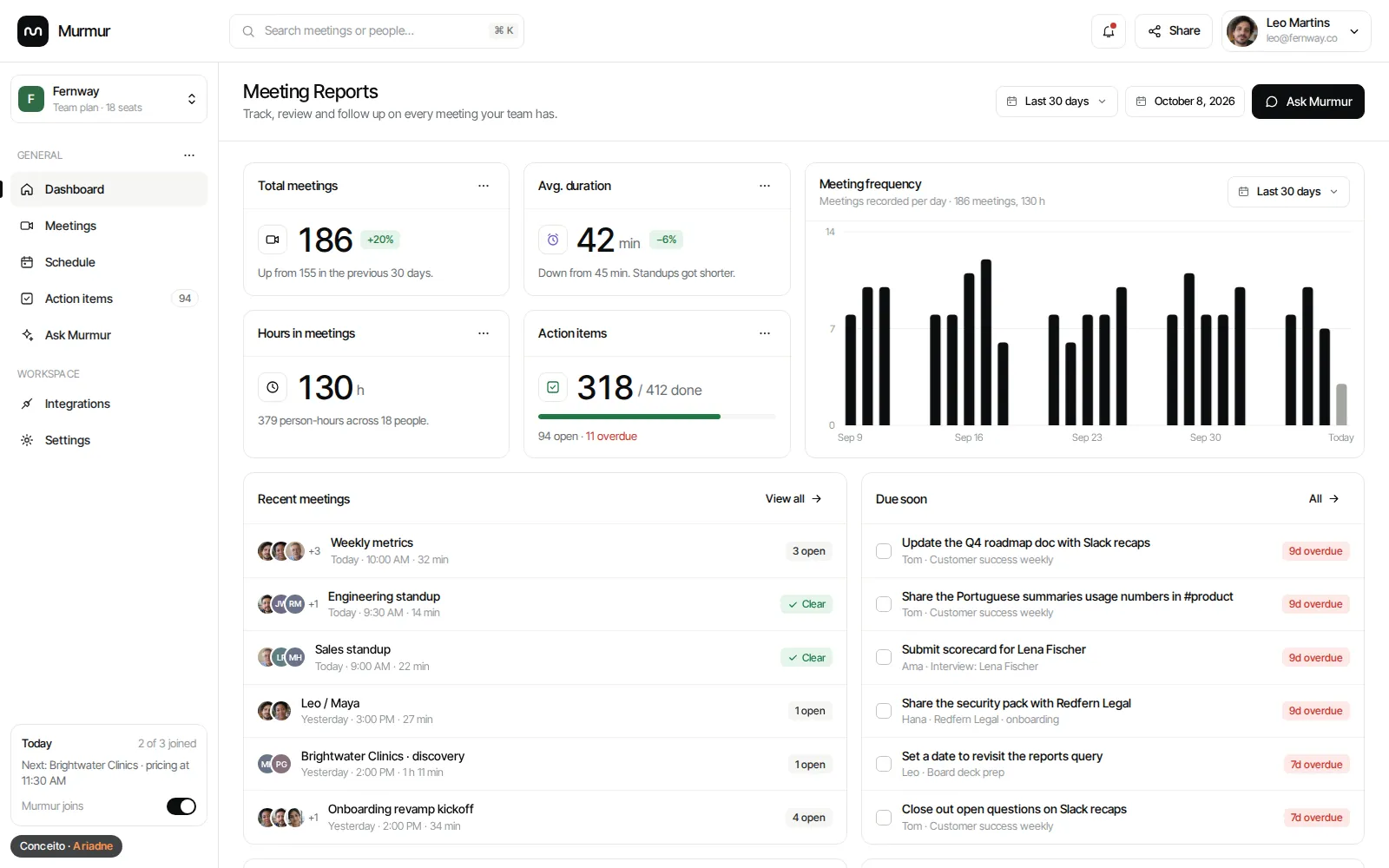Viewport: 1389px width, 868px height.
Task: Click the Today bar in frequency chart
Action: point(1341,404)
